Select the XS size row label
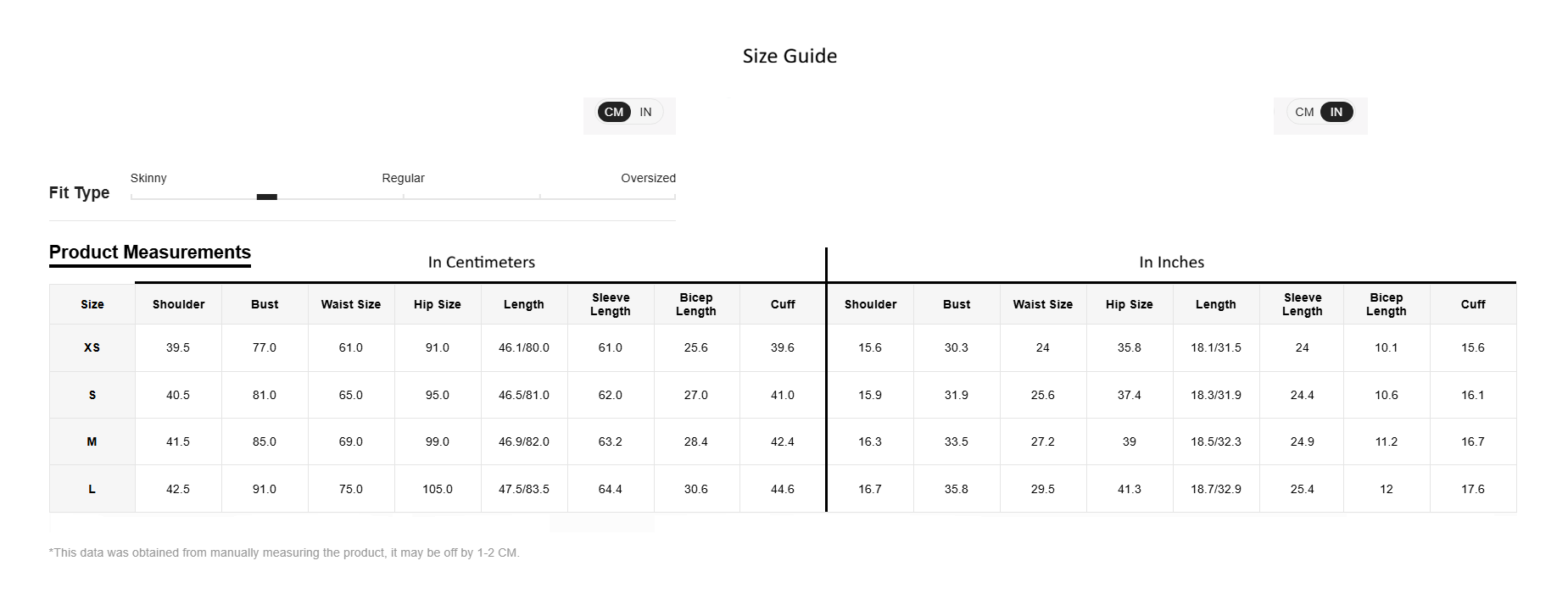This screenshot has width=1568, height=594. point(92,347)
